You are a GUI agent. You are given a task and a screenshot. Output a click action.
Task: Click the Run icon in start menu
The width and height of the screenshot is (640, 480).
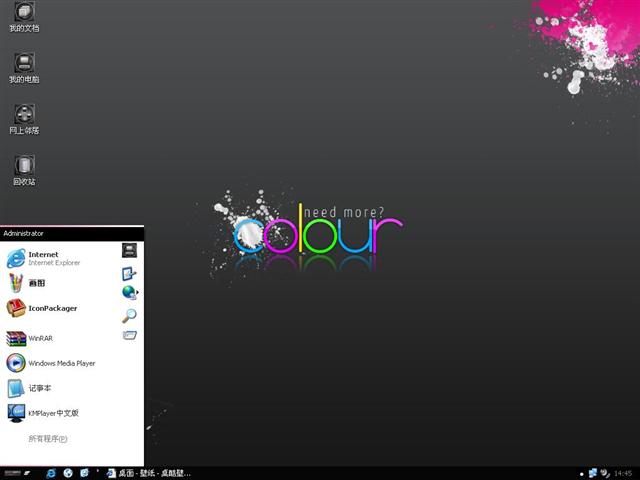coord(129,336)
